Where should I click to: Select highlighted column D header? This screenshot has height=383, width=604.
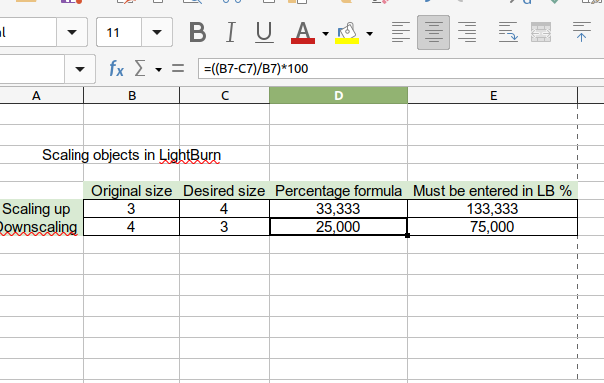339,96
